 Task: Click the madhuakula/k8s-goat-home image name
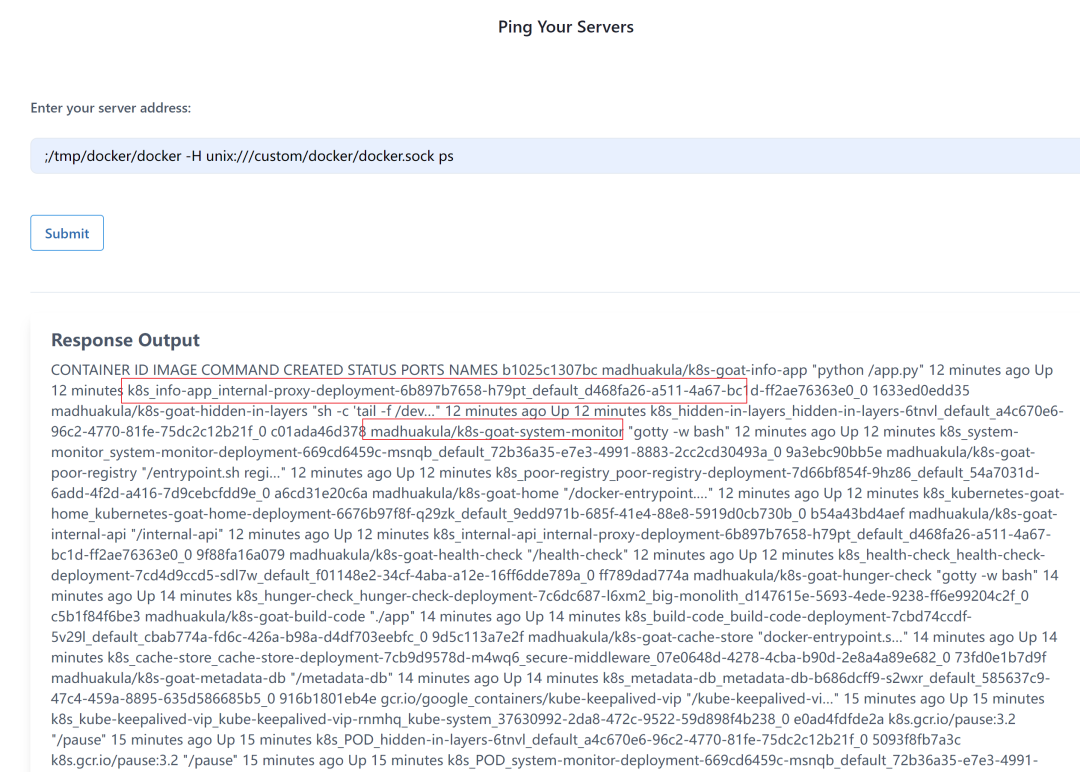tap(465, 494)
